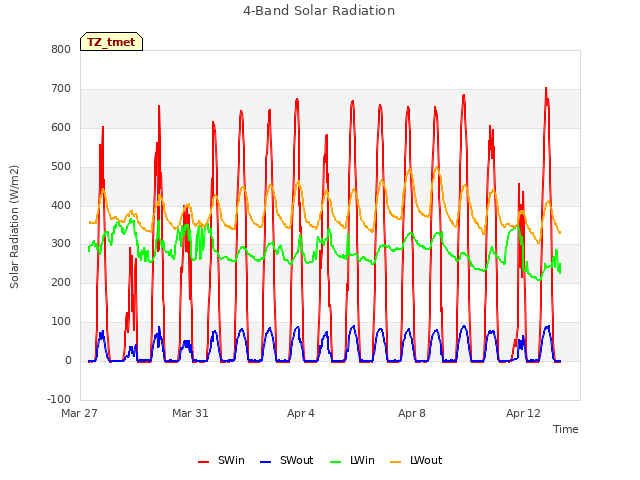Click the TZ_tmet annotation label
The width and height of the screenshot is (640, 480).
point(111,42)
